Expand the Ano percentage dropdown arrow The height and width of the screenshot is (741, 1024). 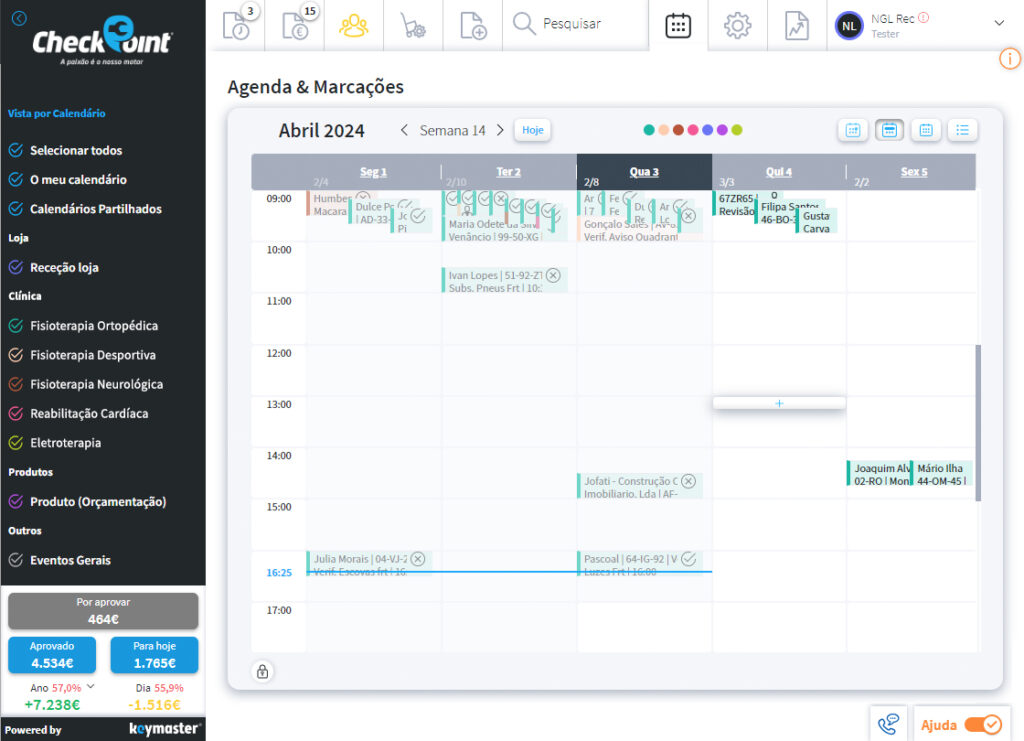(91, 686)
